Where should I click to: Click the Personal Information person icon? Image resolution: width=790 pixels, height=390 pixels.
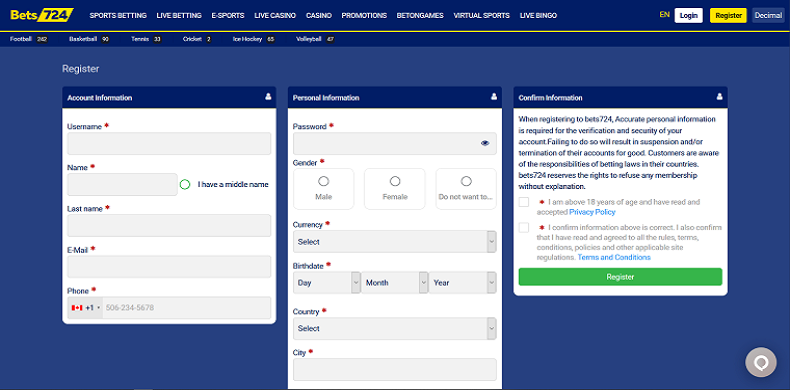[494, 97]
